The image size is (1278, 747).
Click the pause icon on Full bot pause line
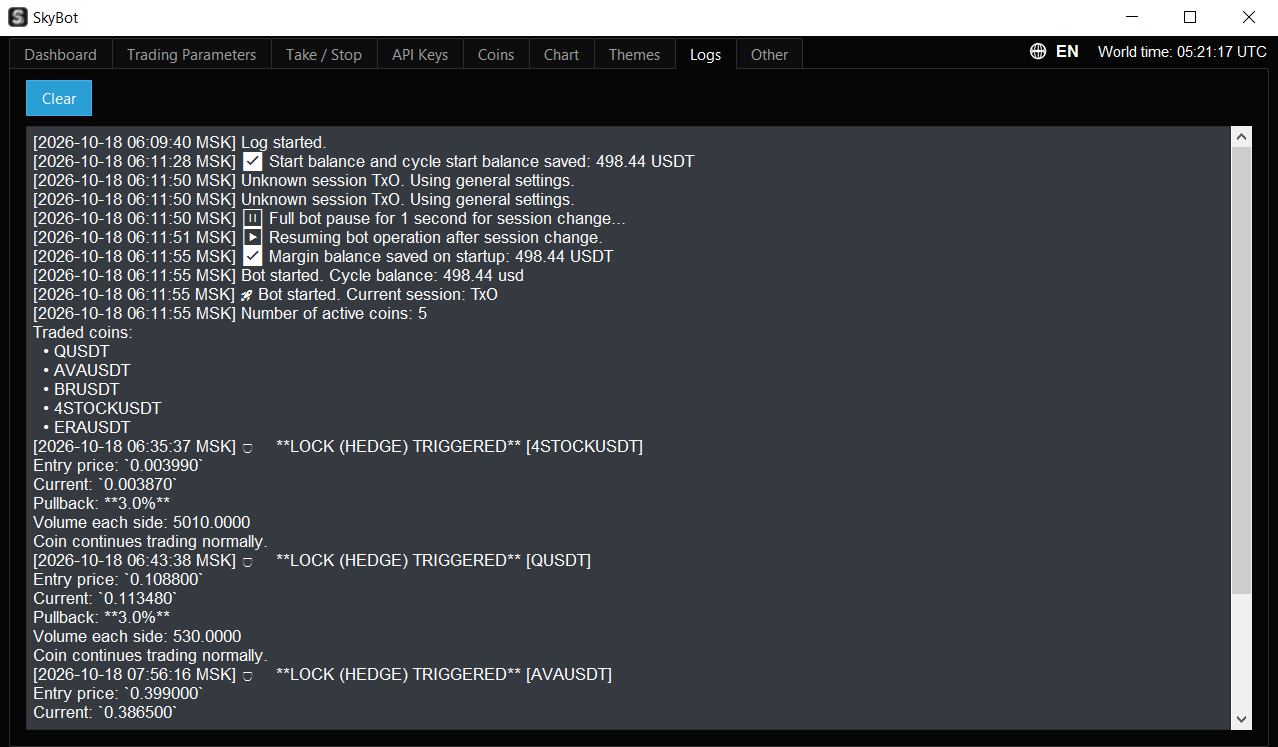(x=253, y=219)
